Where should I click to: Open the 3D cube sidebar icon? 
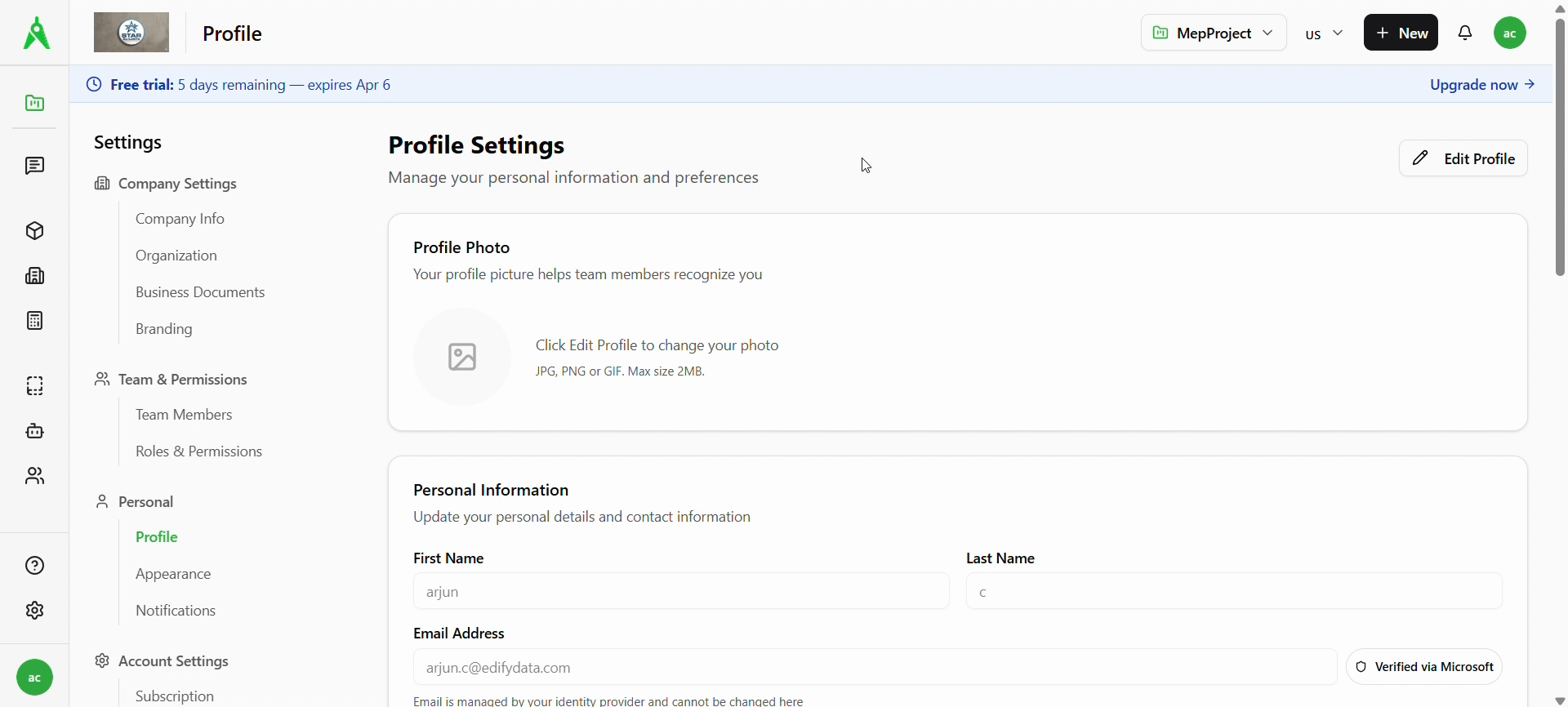point(34,231)
